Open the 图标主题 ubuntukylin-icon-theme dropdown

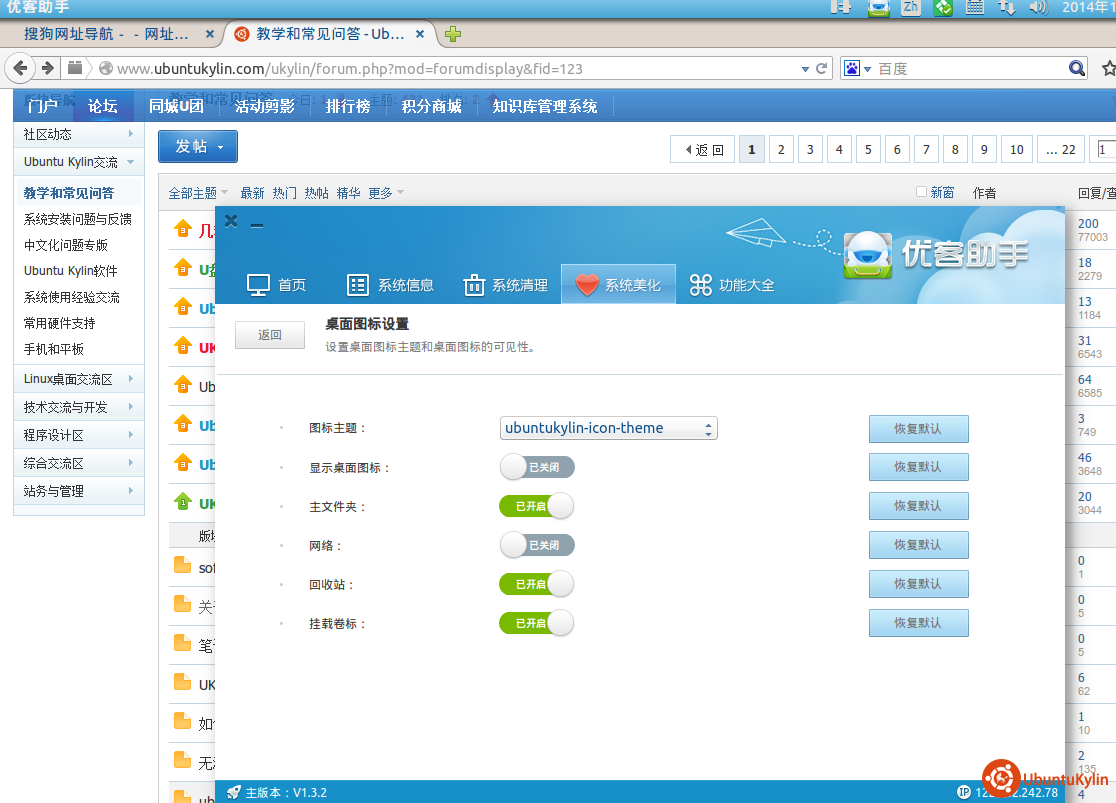(x=609, y=428)
